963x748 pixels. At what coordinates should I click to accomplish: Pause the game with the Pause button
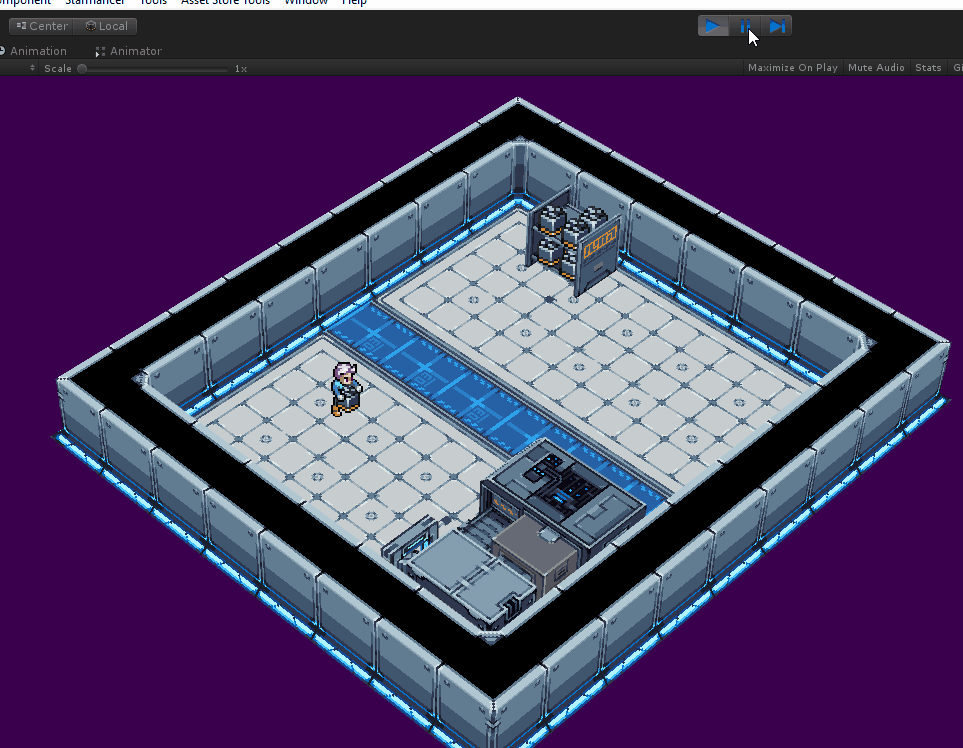click(745, 26)
